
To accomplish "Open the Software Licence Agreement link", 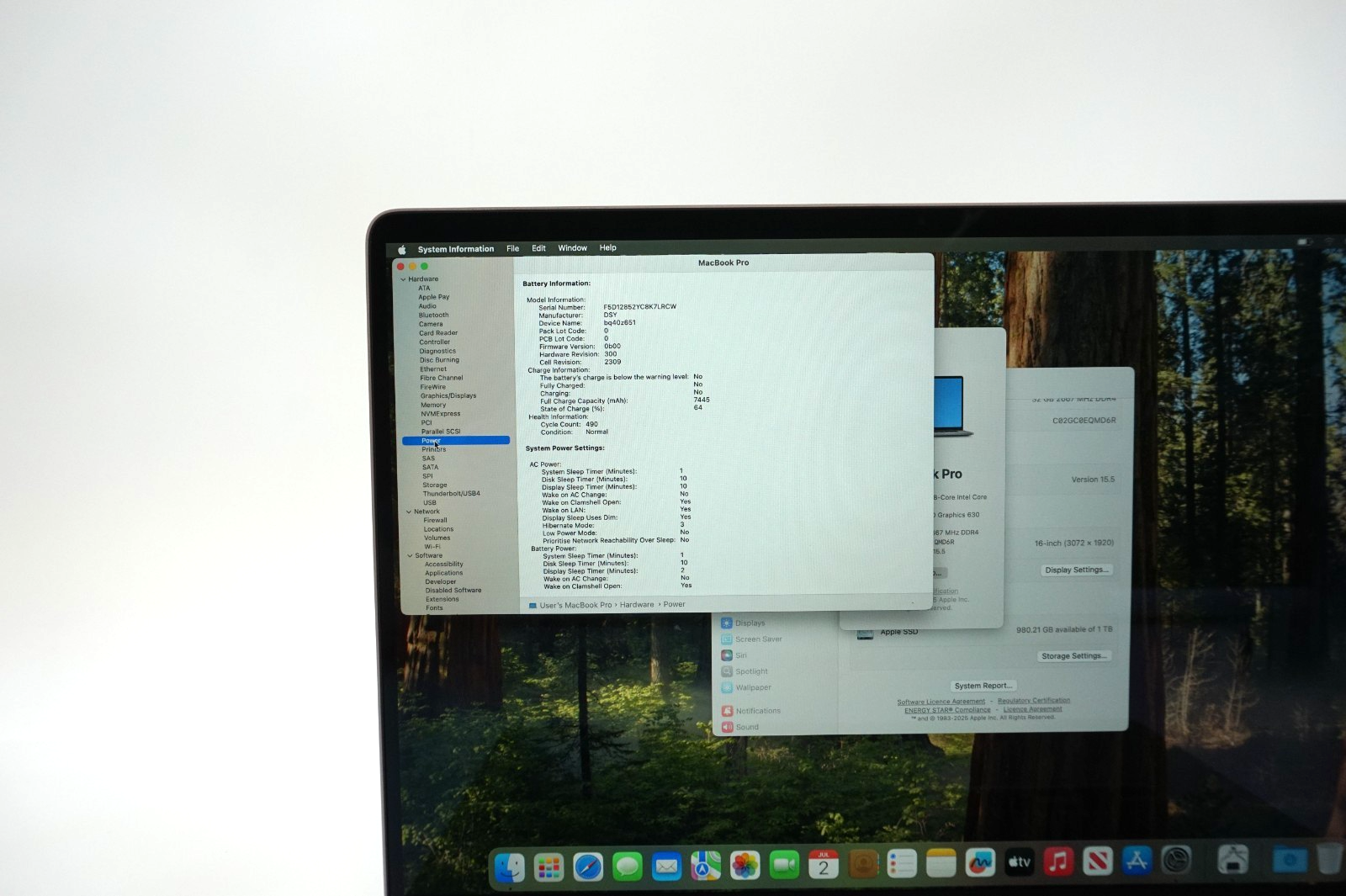I will (x=941, y=702).
